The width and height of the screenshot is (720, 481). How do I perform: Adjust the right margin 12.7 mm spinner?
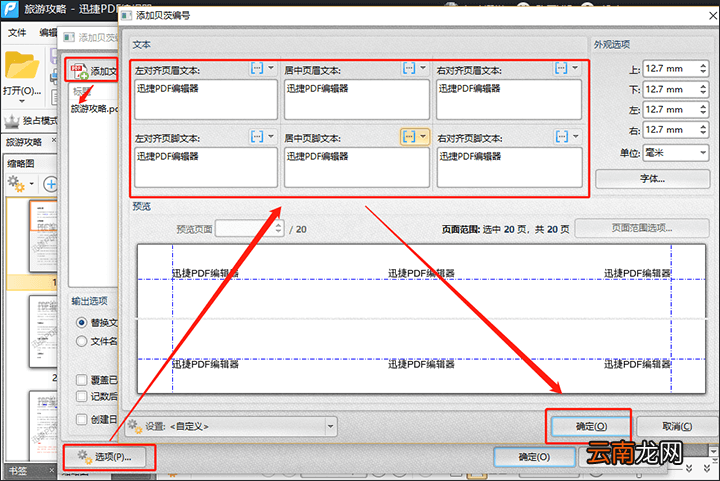(x=703, y=129)
